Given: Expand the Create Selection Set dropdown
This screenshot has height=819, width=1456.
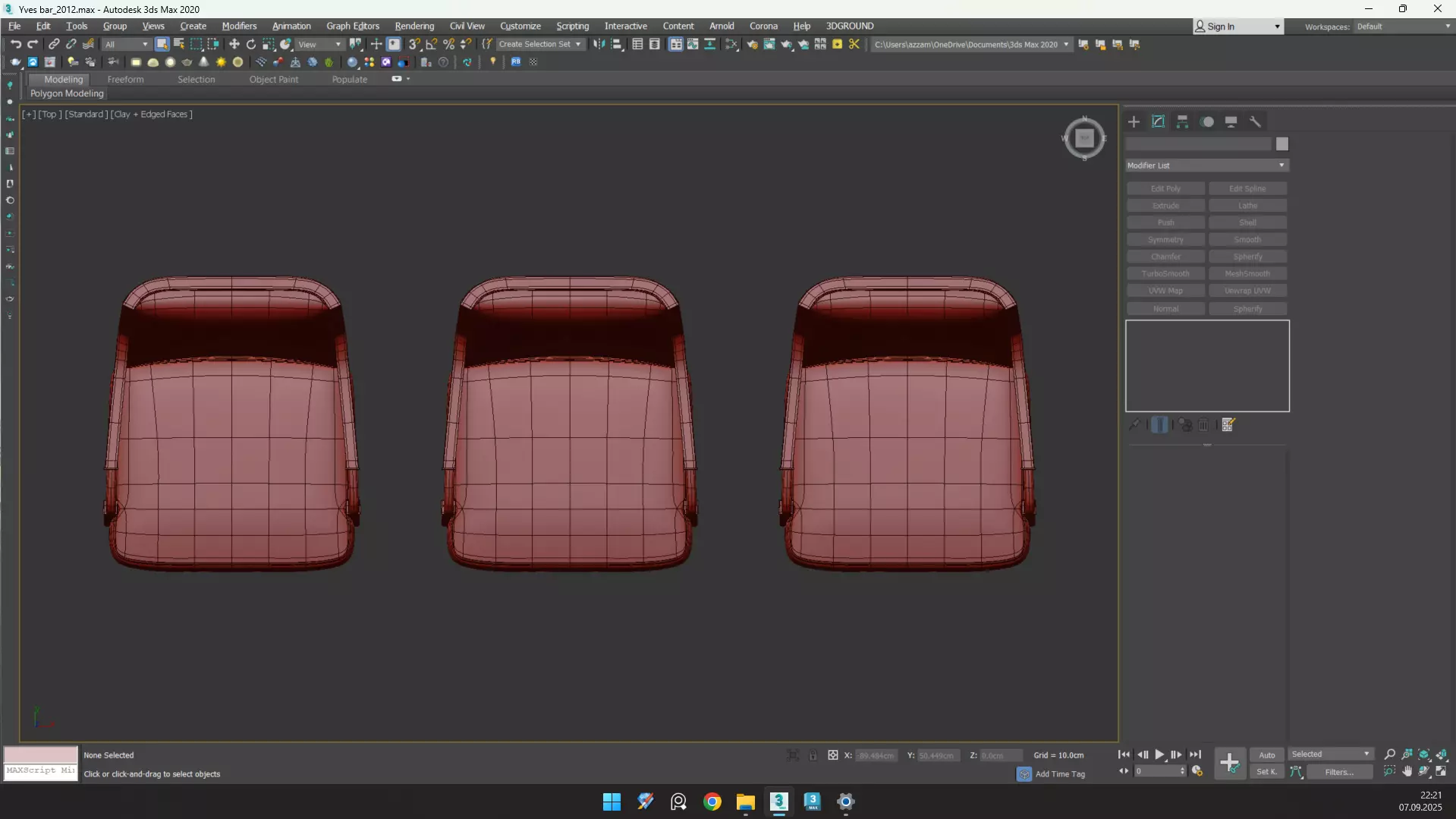Looking at the screenshot, I should click(539, 44).
